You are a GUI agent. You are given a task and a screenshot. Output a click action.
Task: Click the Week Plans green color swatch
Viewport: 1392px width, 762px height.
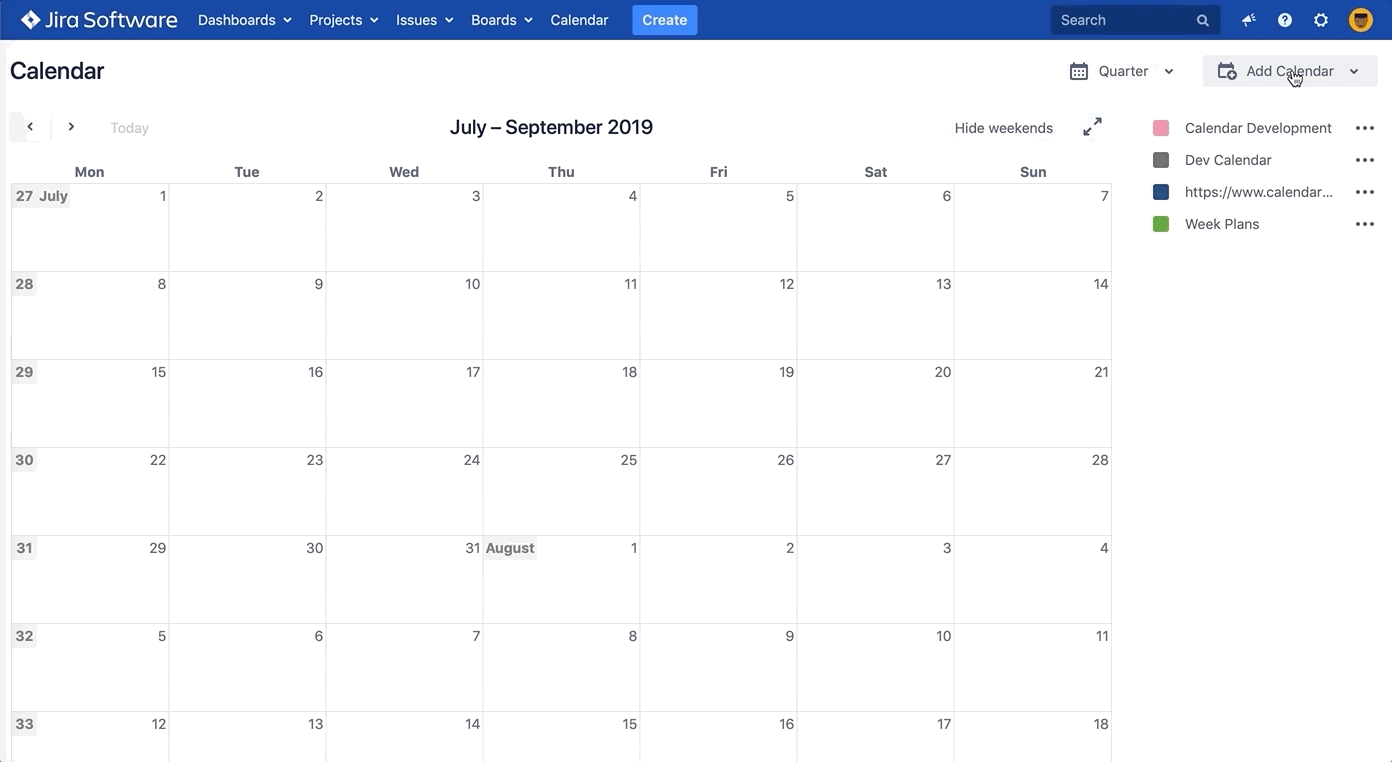tap(1160, 224)
